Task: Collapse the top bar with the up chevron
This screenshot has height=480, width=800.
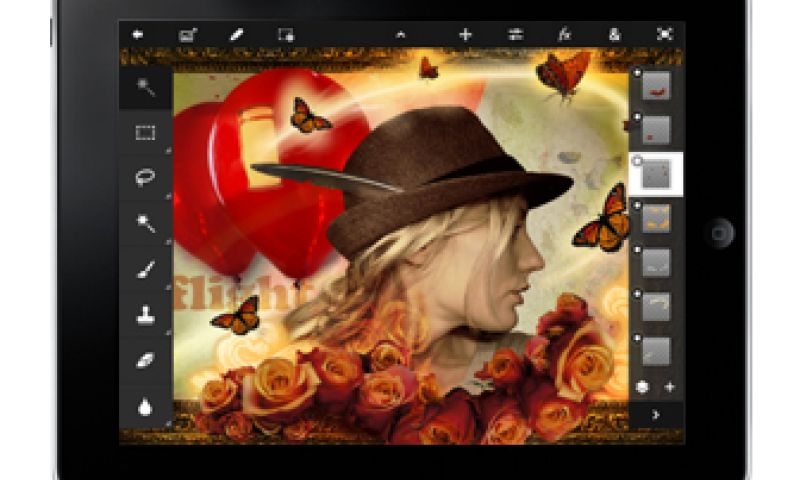Action: (x=401, y=35)
